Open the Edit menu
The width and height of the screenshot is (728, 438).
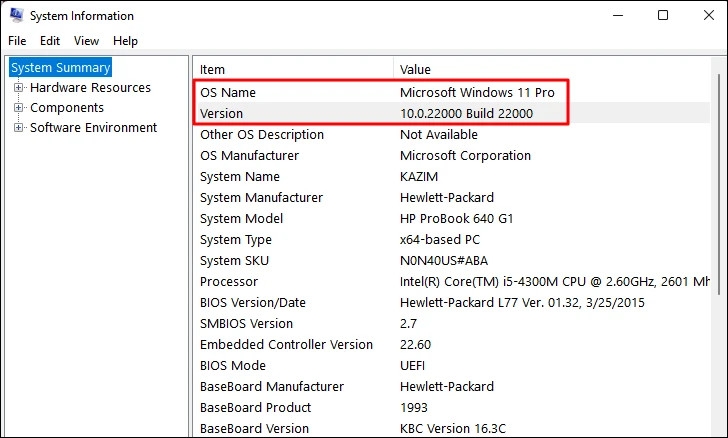(x=50, y=41)
